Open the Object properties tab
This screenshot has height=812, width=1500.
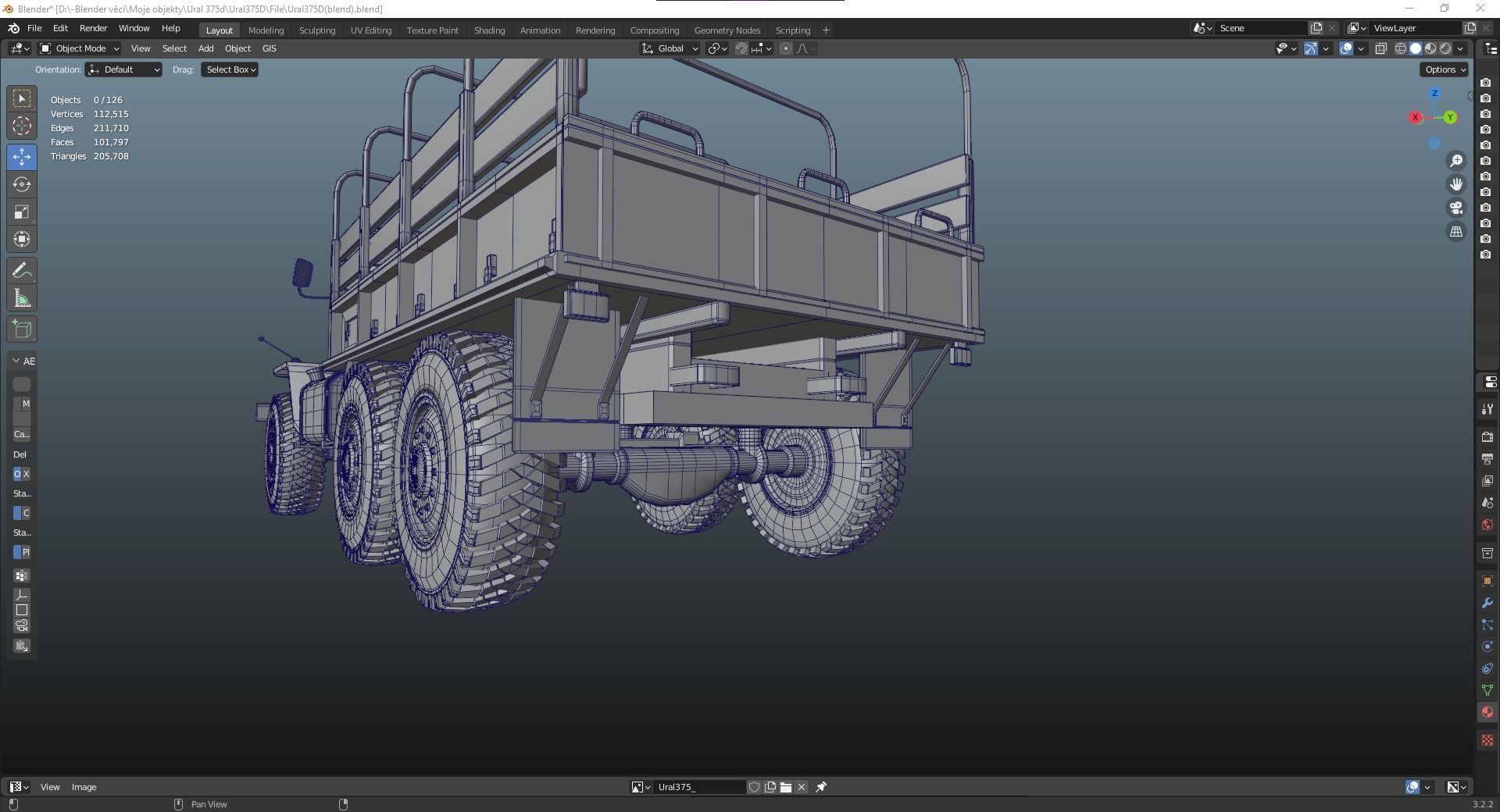1487,581
